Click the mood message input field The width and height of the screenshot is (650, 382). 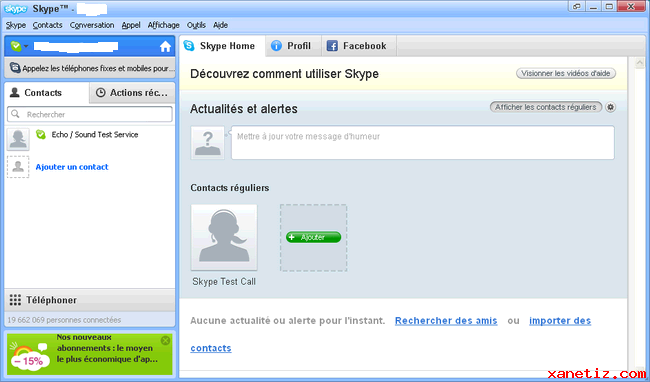click(423, 143)
